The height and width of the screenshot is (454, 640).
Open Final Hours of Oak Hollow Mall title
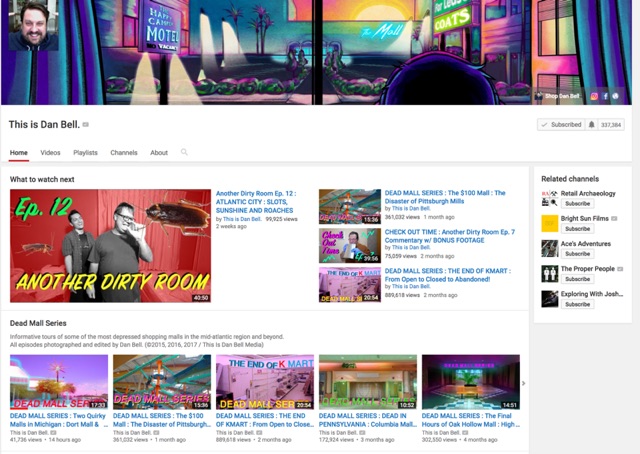pyautogui.click(x=471, y=420)
